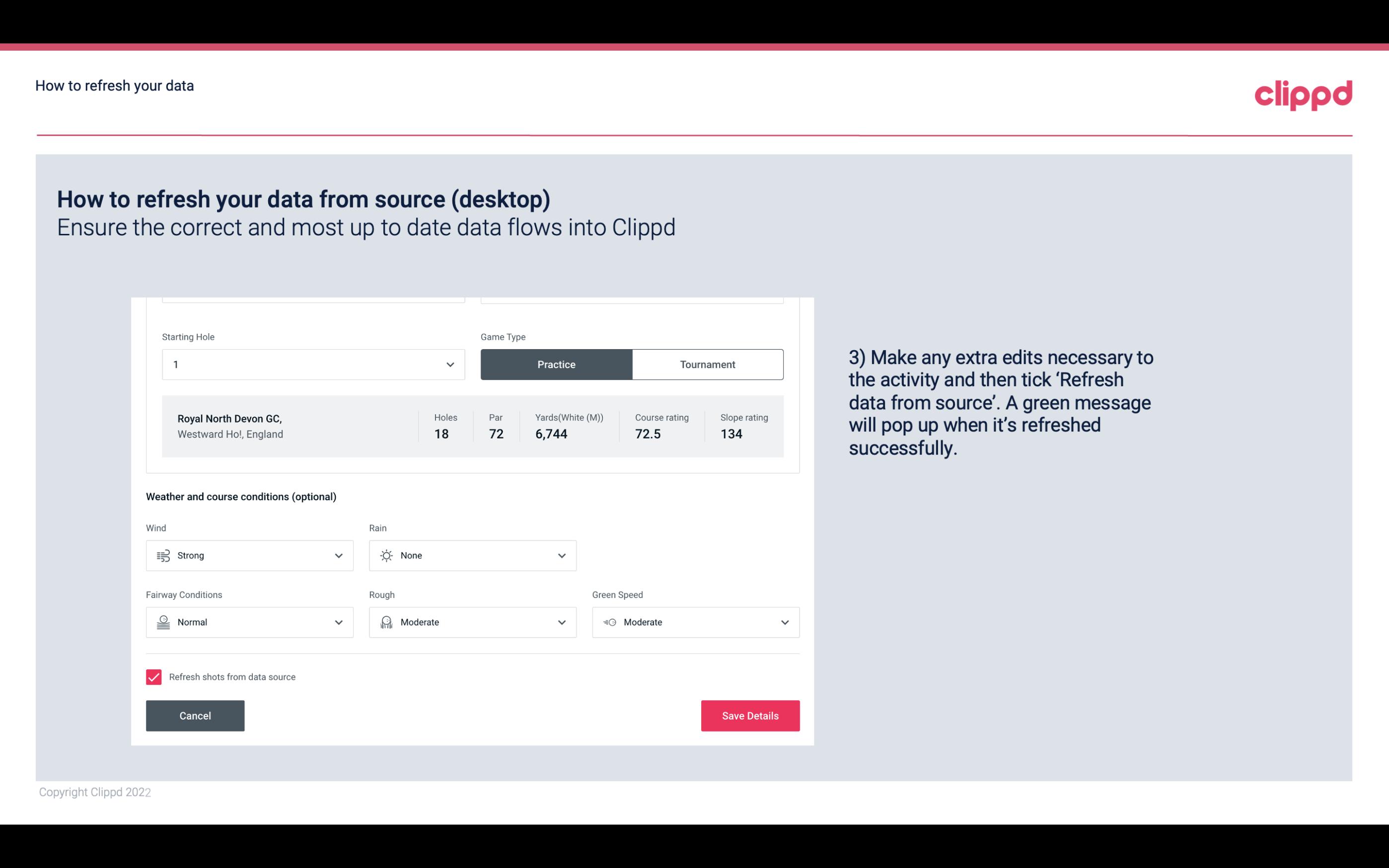Expand the Rain condition dropdown
1389x868 pixels.
(560, 555)
